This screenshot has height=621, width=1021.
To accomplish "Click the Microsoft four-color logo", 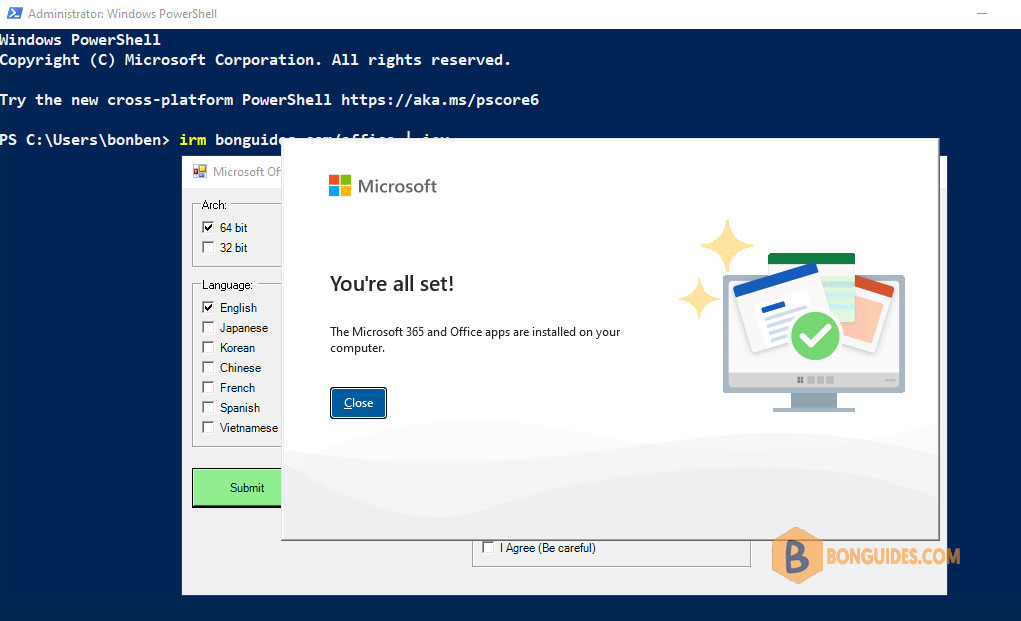I will pos(340,186).
